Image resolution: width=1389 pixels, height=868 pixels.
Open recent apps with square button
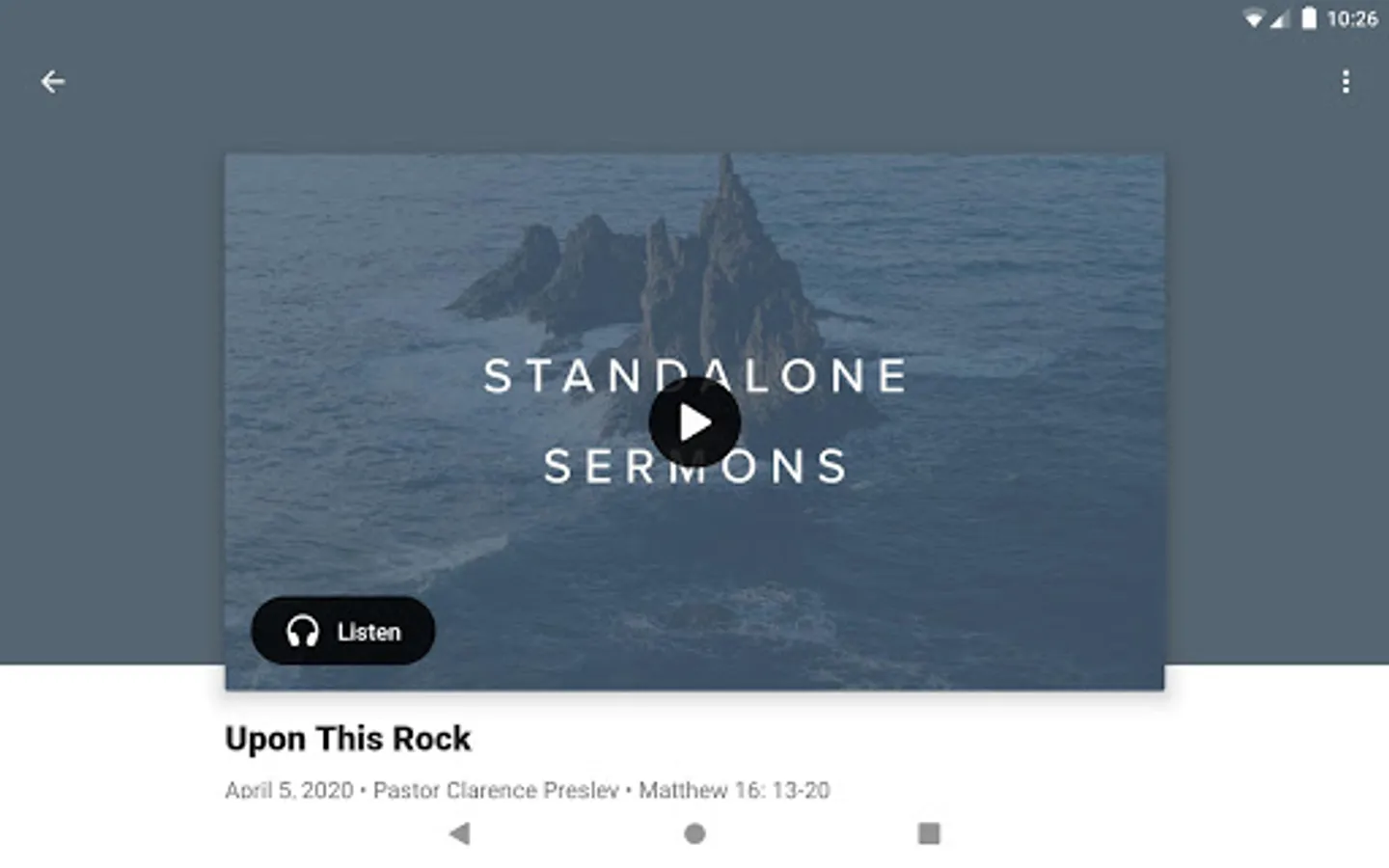pyautogui.click(x=929, y=833)
